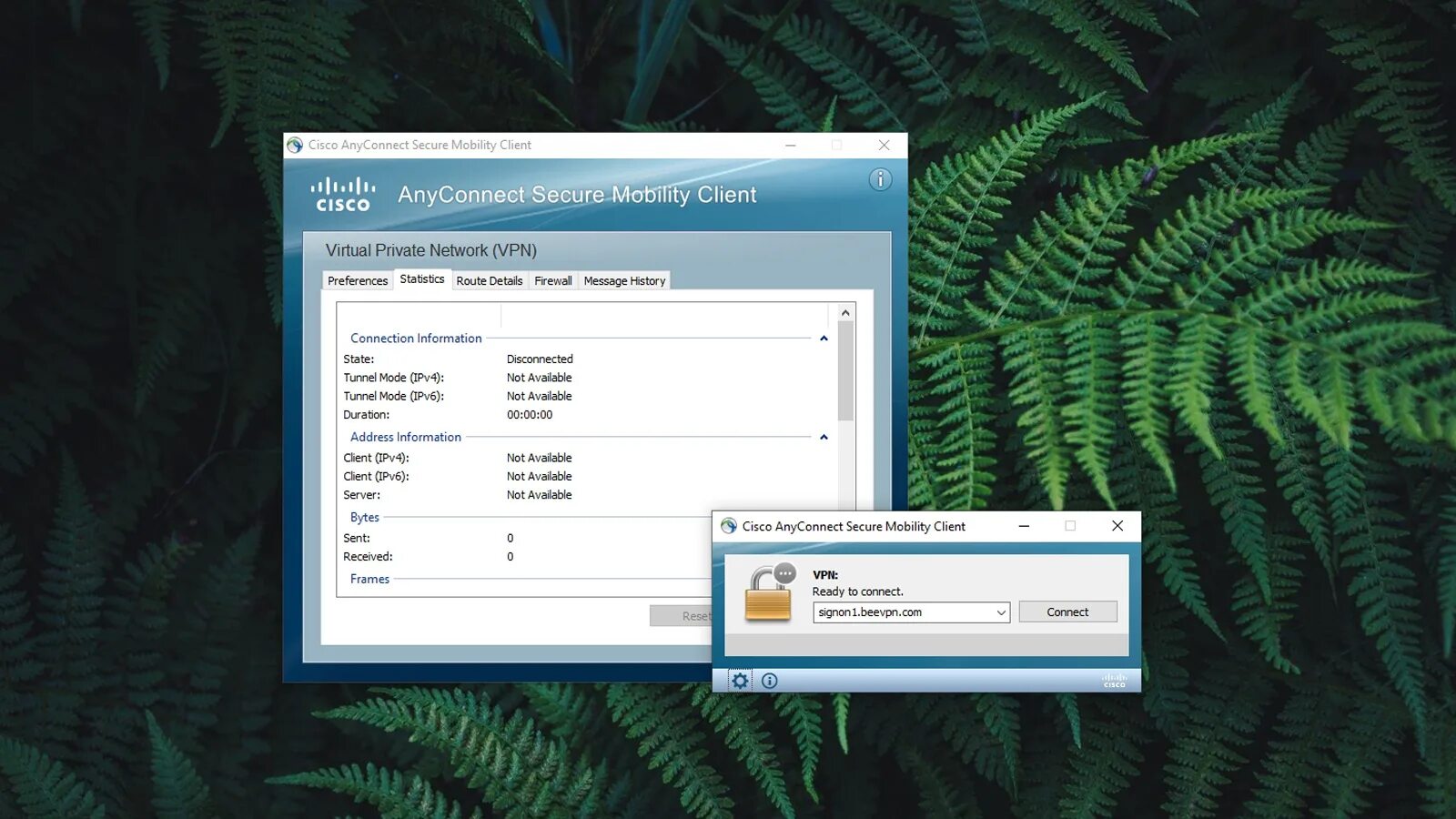Close the small AnyConnect window
This screenshot has height=819, width=1456.
(x=1117, y=526)
